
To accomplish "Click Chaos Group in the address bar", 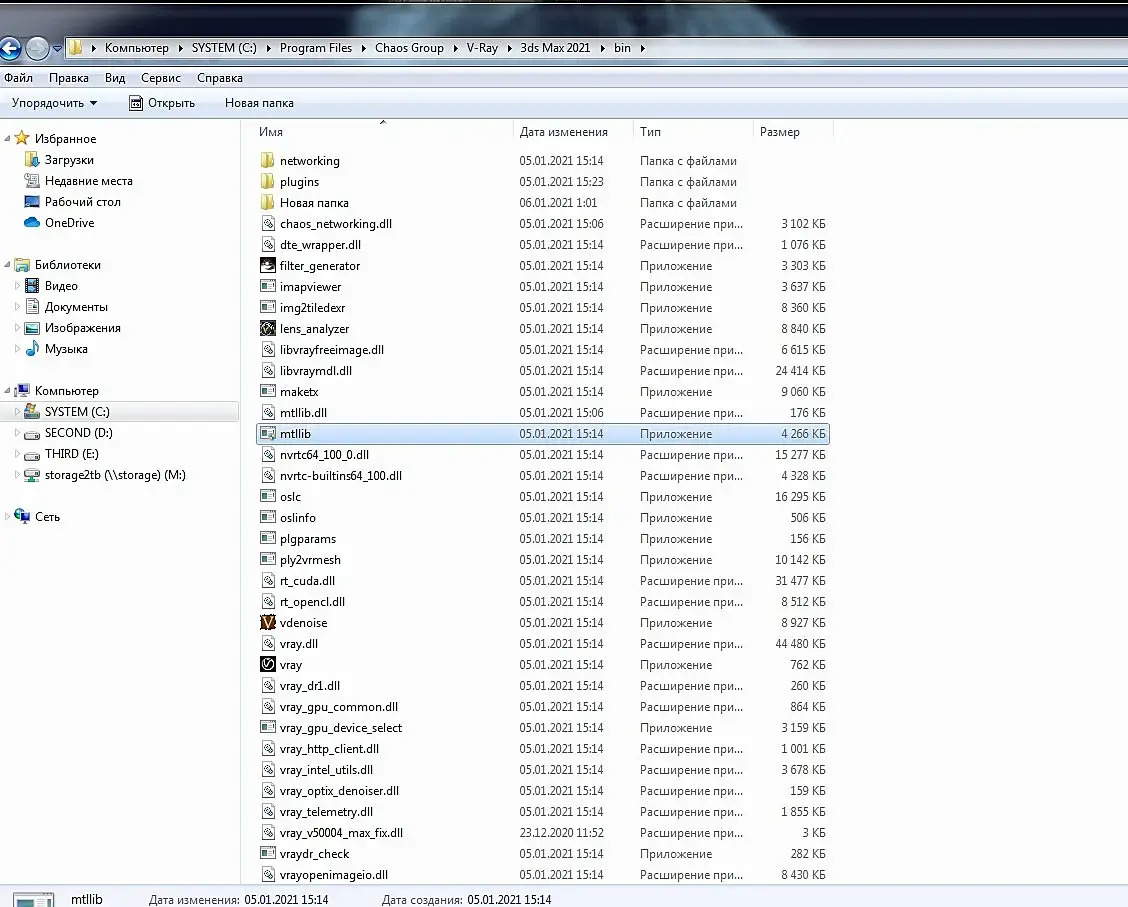I will 409,48.
